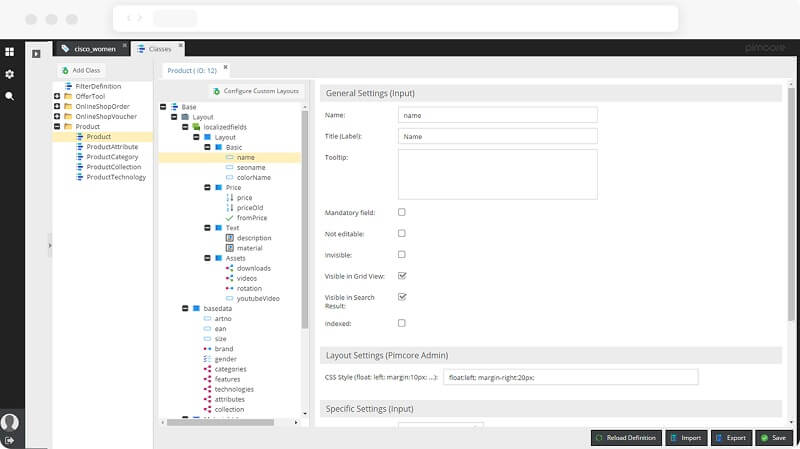Viewport: 800px width, 449px height.
Task: Click the panel toggle icon beside cisco_women tab
Action: coord(36,54)
